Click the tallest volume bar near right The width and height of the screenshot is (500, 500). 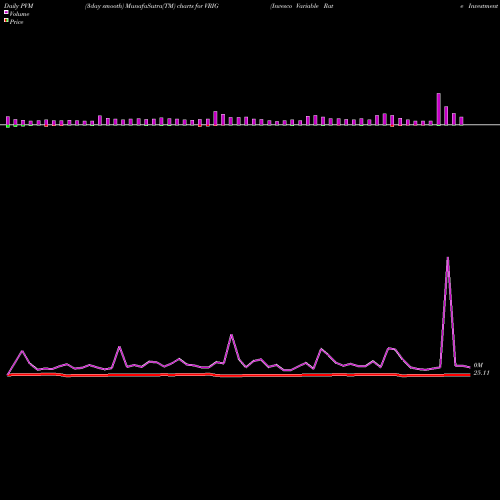439,109
